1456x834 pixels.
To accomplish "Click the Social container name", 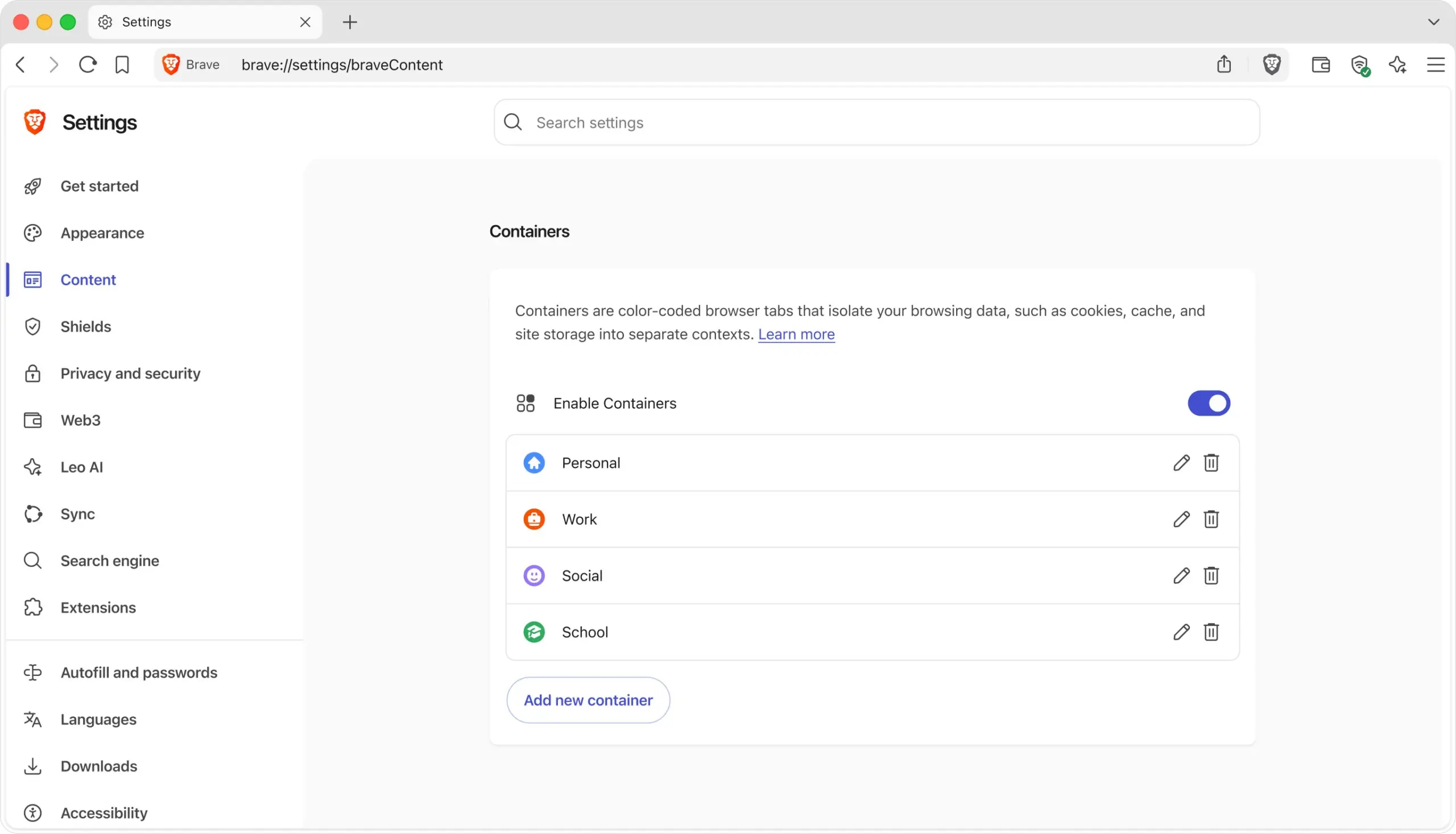I will coord(582,576).
